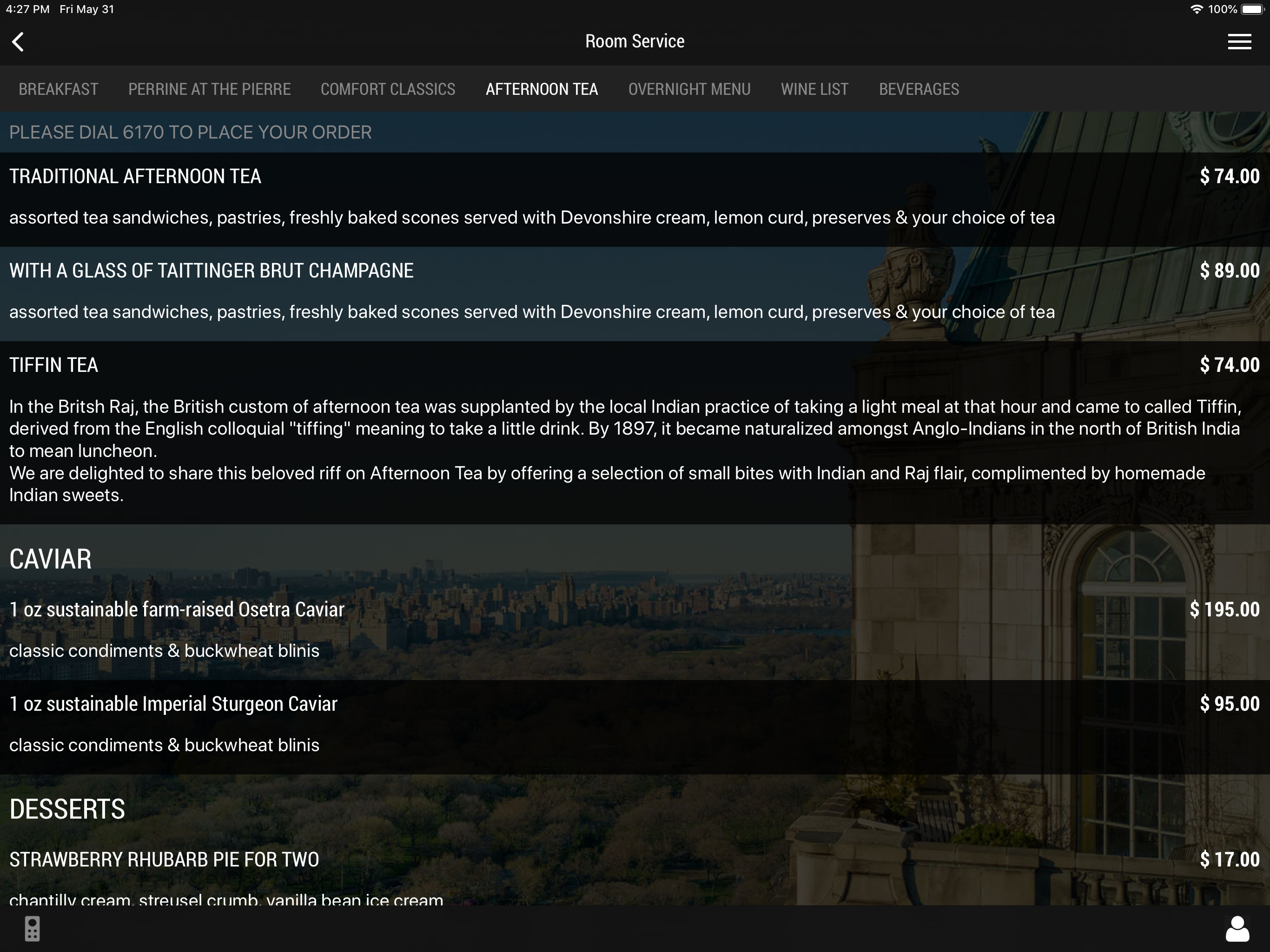This screenshot has width=1270, height=952.
Task: Select the Afternoon Tea tab
Action: [542, 89]
